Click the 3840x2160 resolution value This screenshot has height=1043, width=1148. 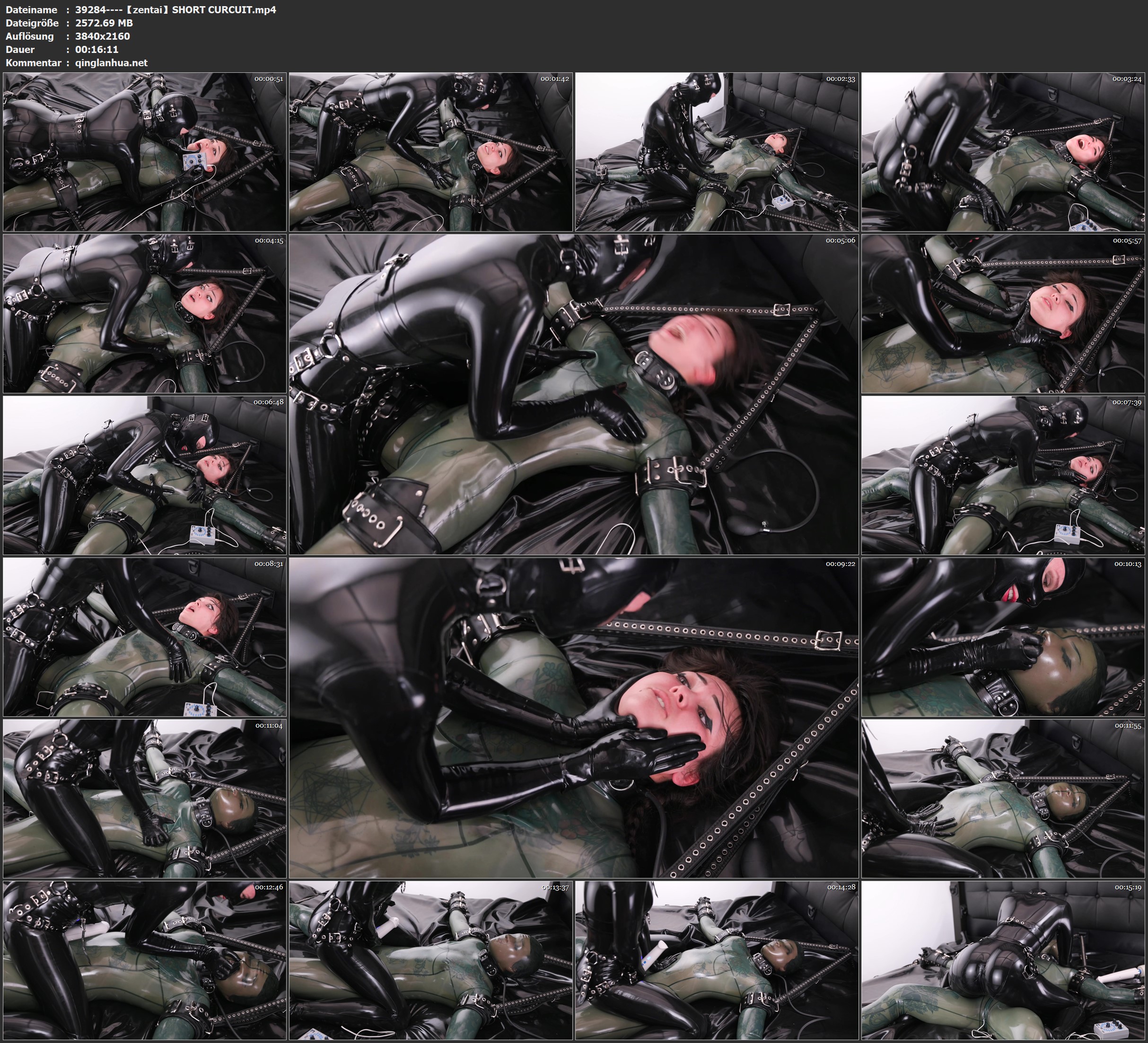[103, 36]
